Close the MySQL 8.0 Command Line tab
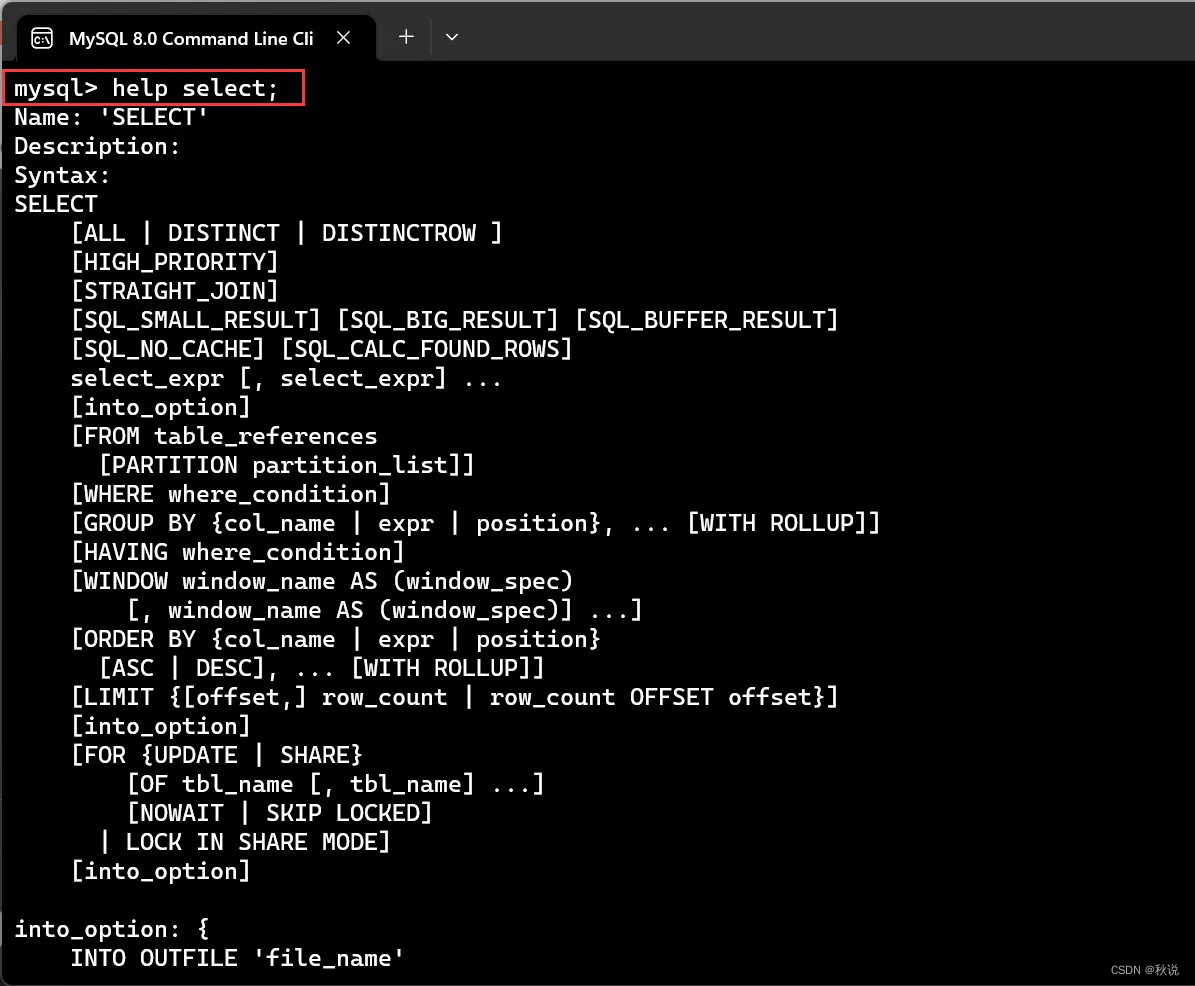This screenshot has height=986, width=1195. click(x=344, y=37)
